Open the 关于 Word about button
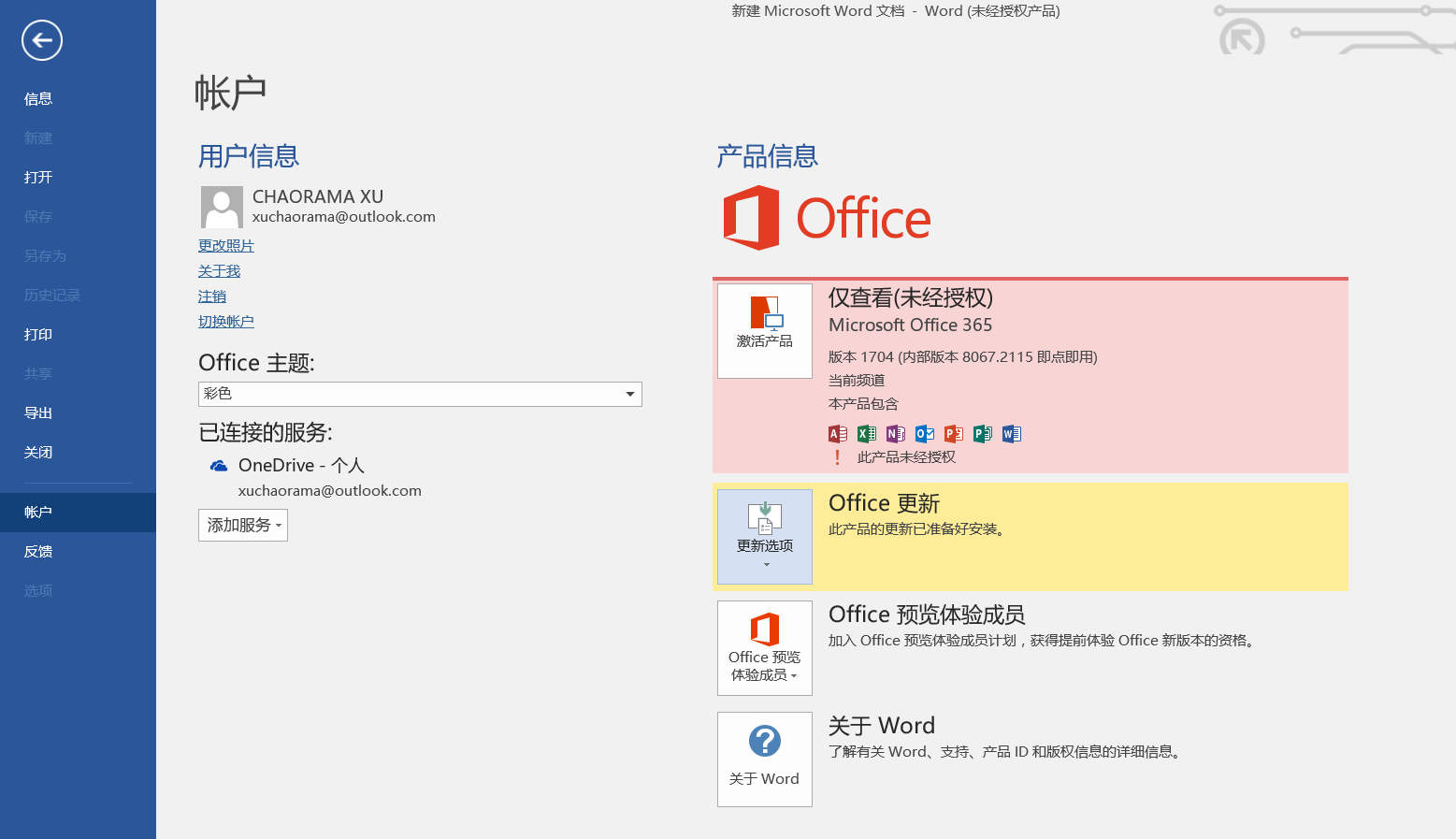 pos(764,759)
